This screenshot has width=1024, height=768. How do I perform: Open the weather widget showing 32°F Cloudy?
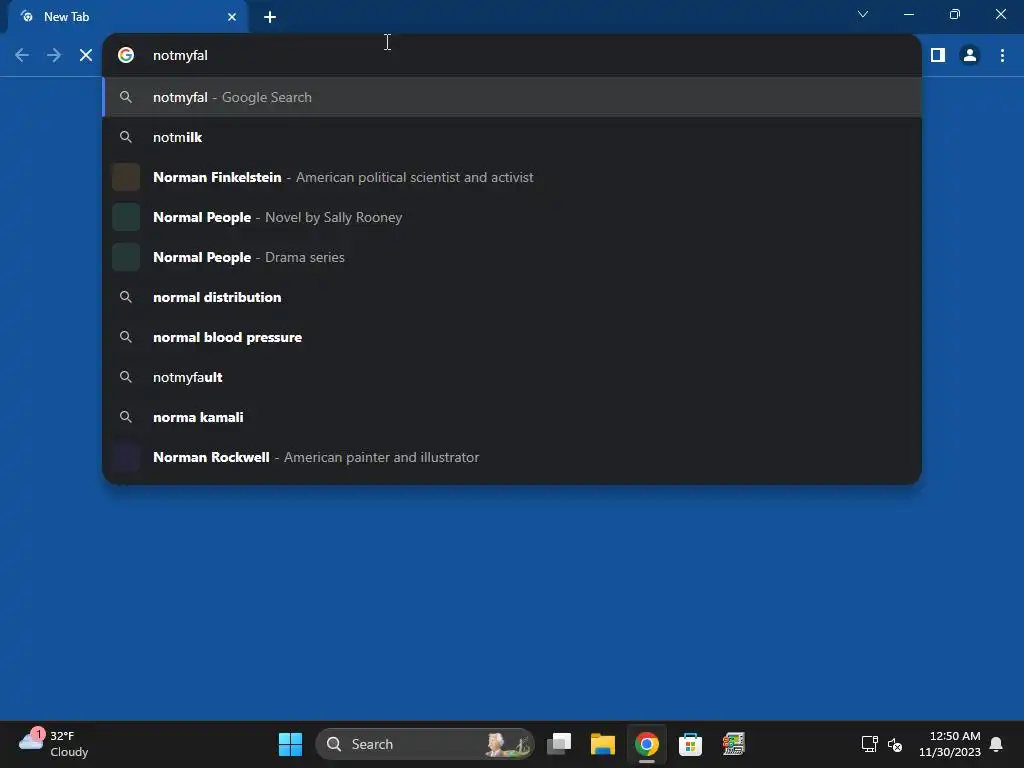tap(54, 744)
